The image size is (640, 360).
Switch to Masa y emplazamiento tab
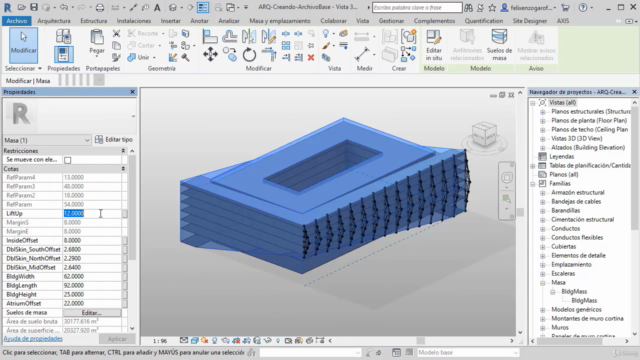tap(280, 20)
